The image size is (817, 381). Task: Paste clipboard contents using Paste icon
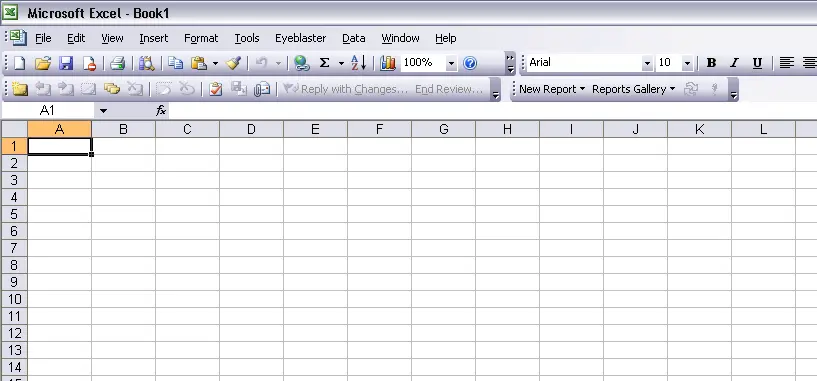pos(199,63)
